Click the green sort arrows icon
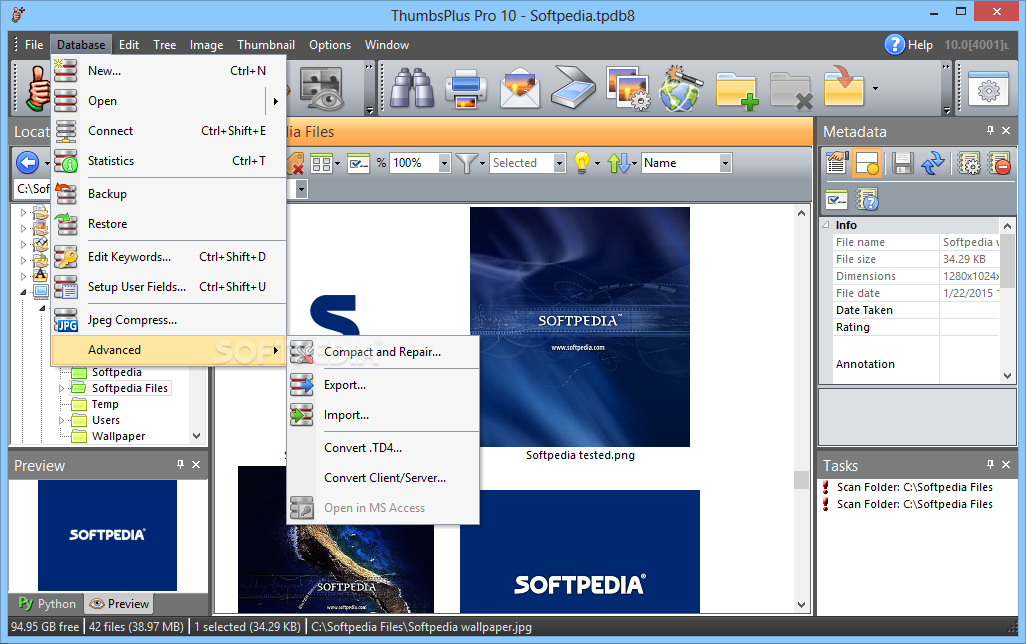This screenshot has height=644, width=1026. 618,162
